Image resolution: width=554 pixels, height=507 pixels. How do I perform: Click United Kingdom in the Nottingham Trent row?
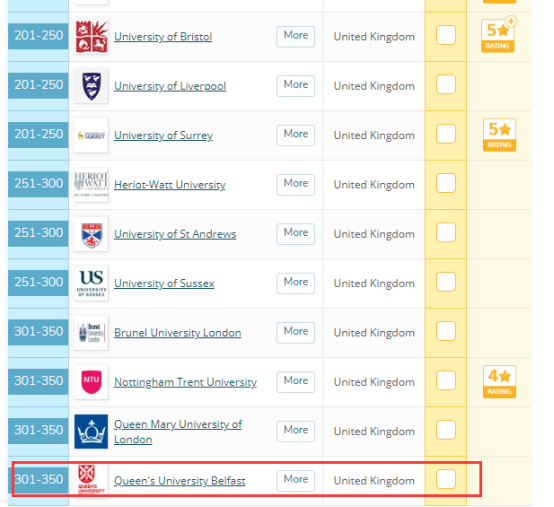click(374, 382)
